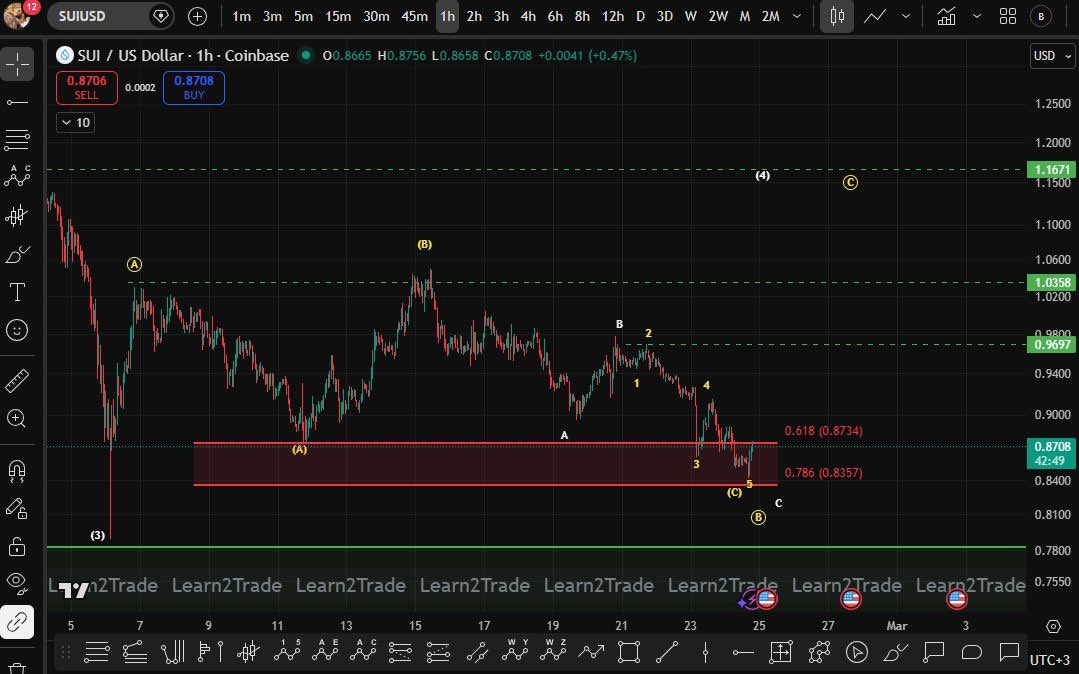Screen dimensions: 1079x674
Task: Expand the chart style chevron next to line icon
Action: (906, 17)
